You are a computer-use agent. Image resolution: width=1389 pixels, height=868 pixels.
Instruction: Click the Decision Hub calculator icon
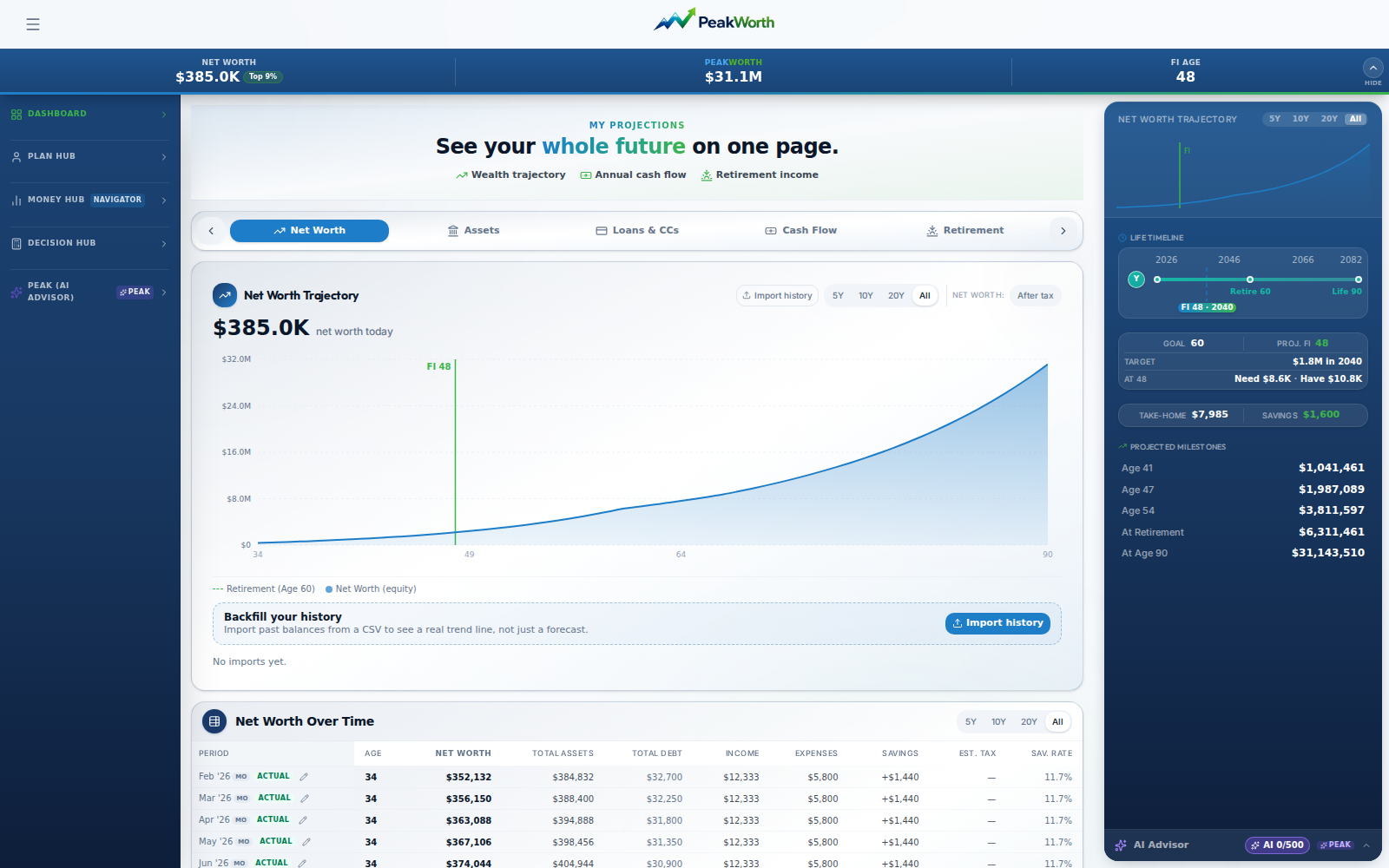coord(16,244)
